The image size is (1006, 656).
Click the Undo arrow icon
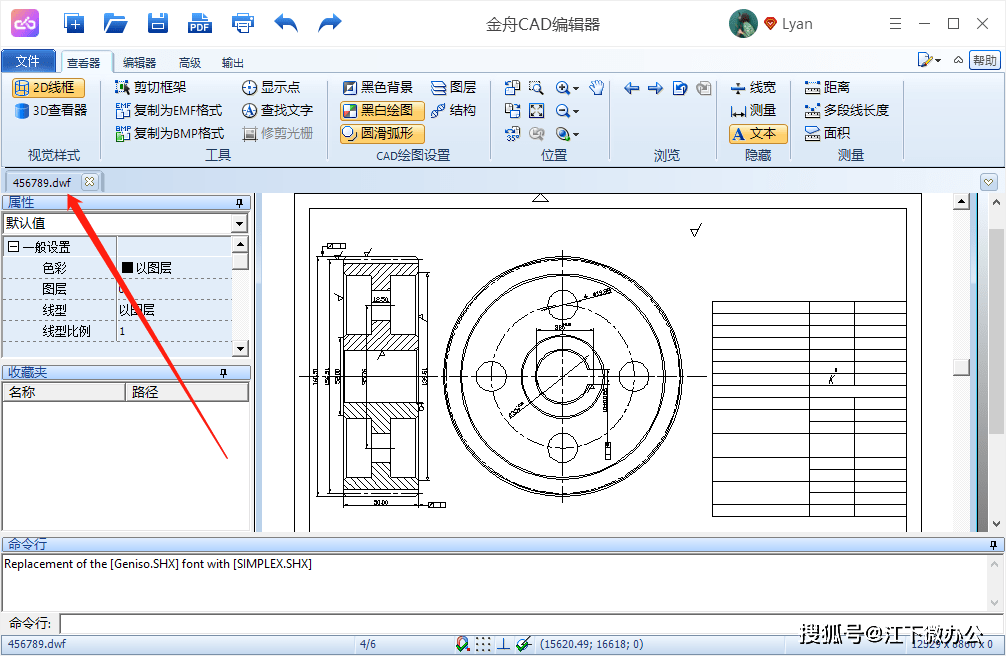click(286, 24)
